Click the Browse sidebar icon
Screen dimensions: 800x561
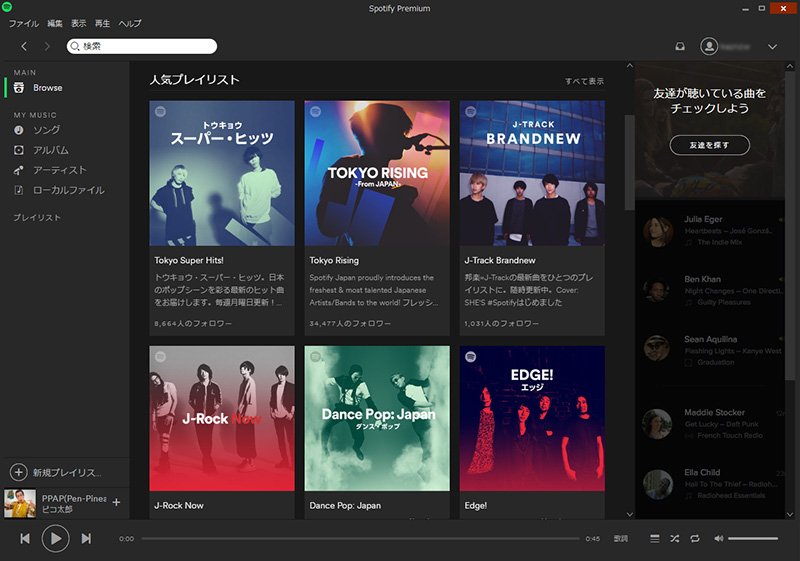point(19,88)
